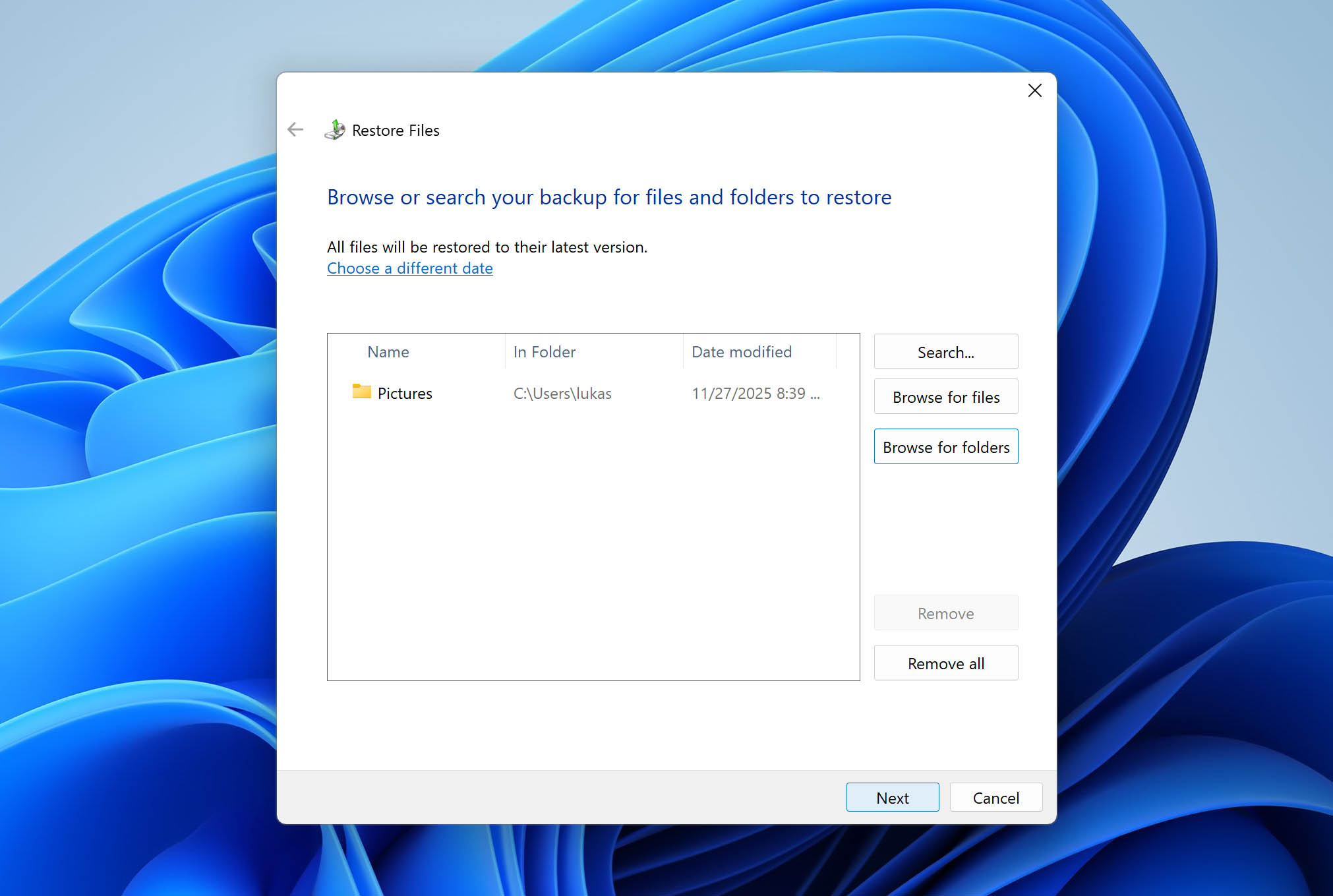Click the Restore Files wizard icon
1333x896 pixels.
(335, 129)
